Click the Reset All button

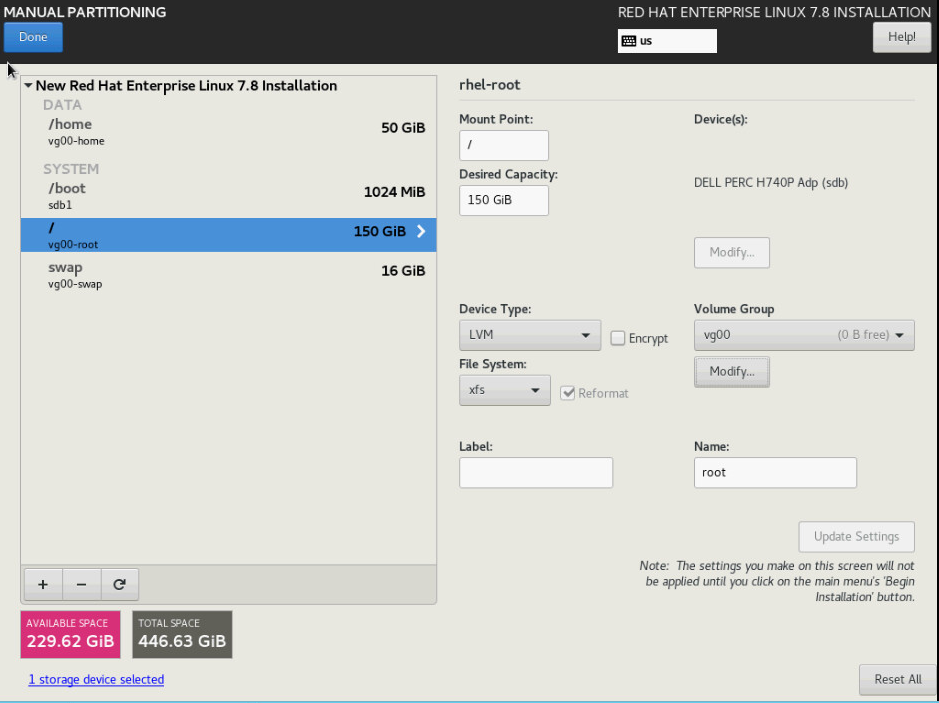click(897, 680)
